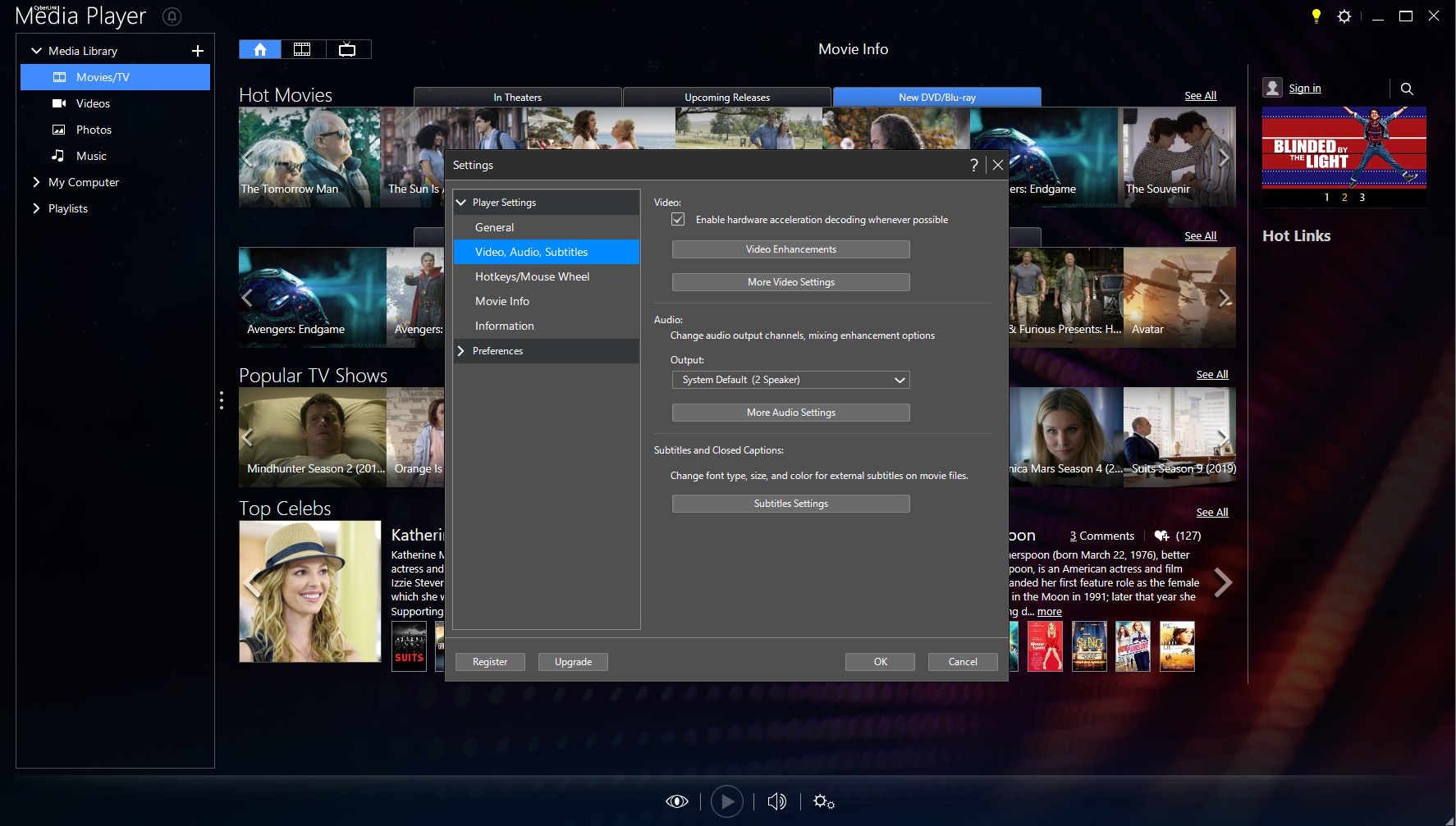The height and width of the screenshot is (826, 1456).
Task: Click Video Enhancements button
Action: [790, 249]
